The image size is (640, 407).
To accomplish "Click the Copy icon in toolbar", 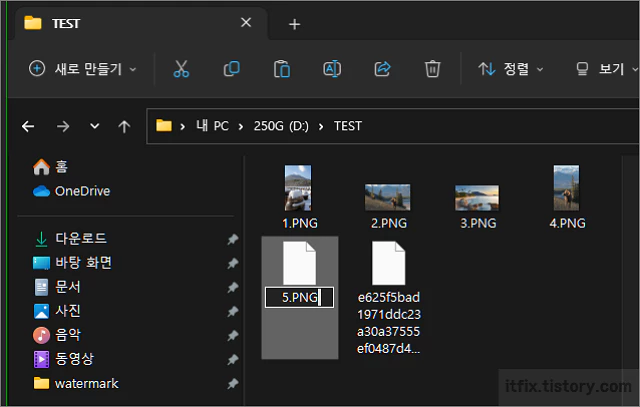I will coord(231,69).
